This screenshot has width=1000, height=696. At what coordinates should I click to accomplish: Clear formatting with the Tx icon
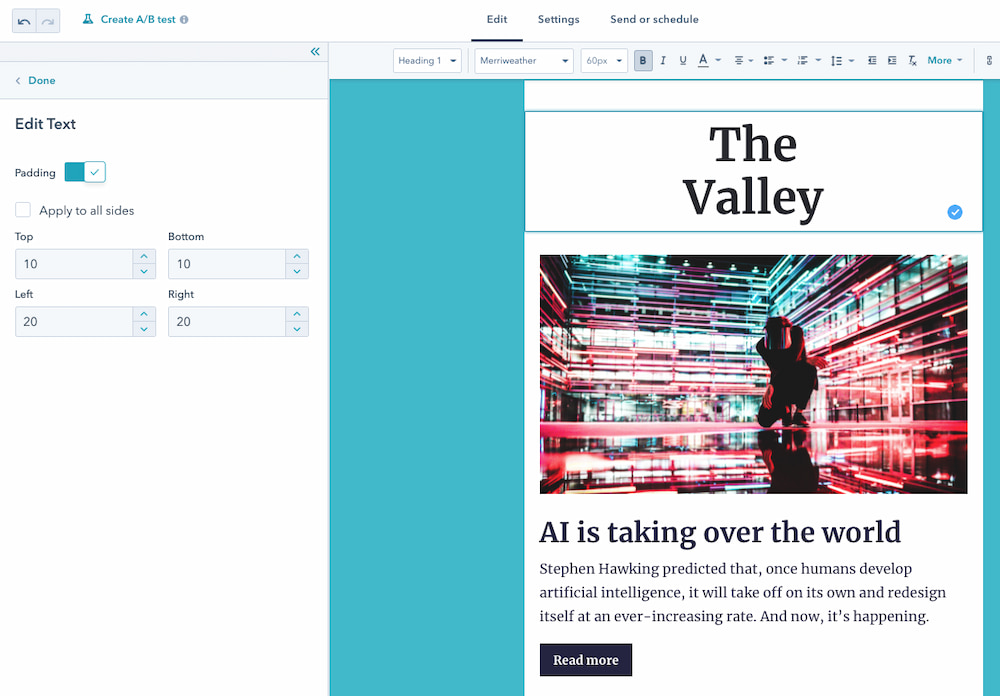(912, 60)
